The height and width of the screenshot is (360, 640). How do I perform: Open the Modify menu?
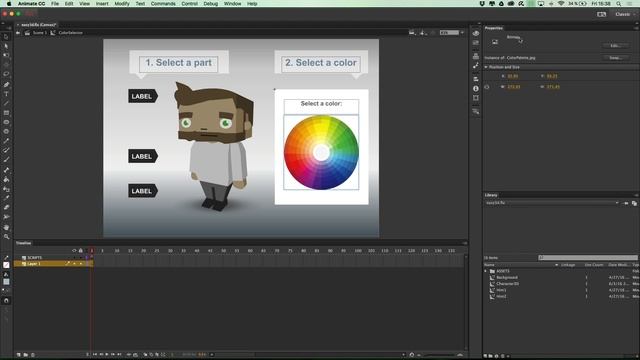pos(122,4)
